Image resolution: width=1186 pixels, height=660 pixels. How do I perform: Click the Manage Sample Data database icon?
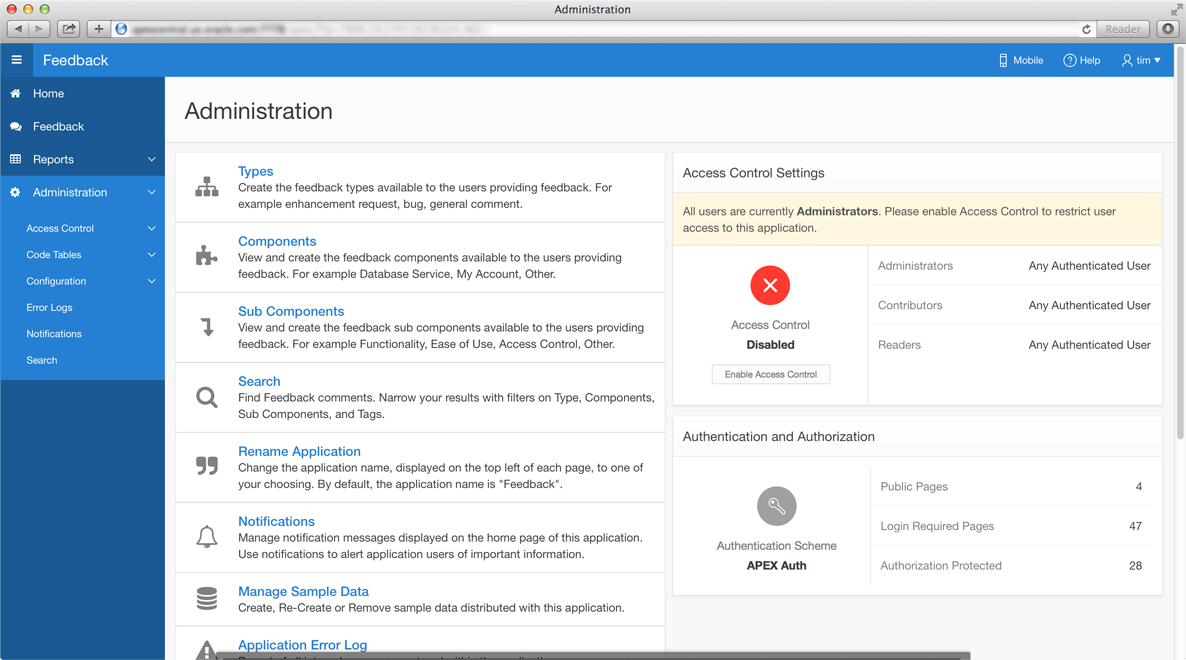pos(207,599)
